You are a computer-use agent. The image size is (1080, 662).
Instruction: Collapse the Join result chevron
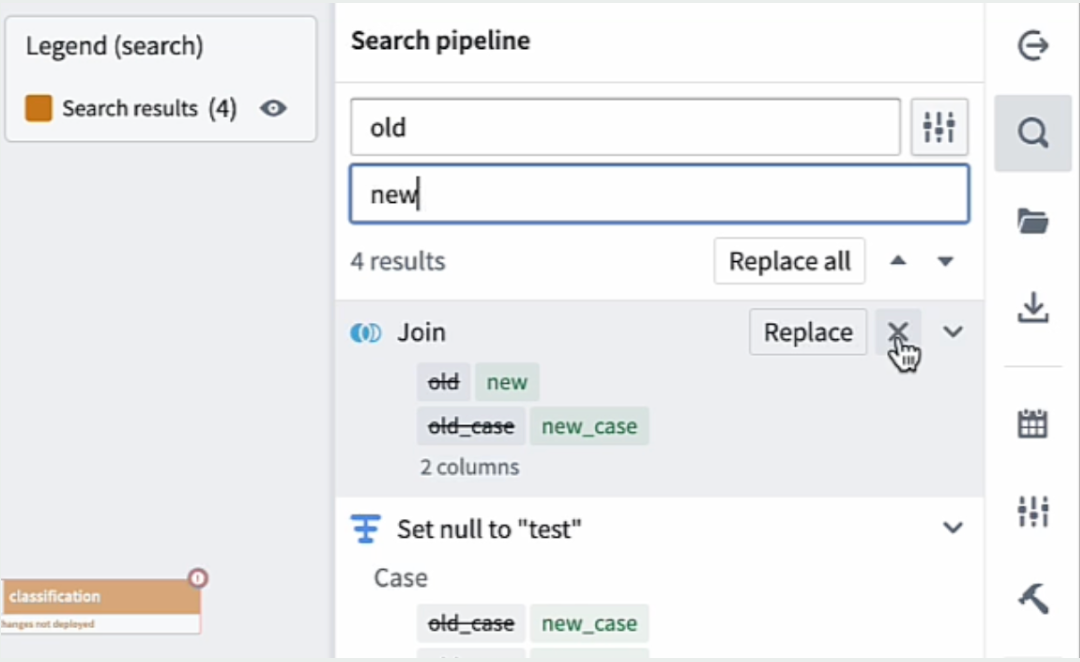953,332
